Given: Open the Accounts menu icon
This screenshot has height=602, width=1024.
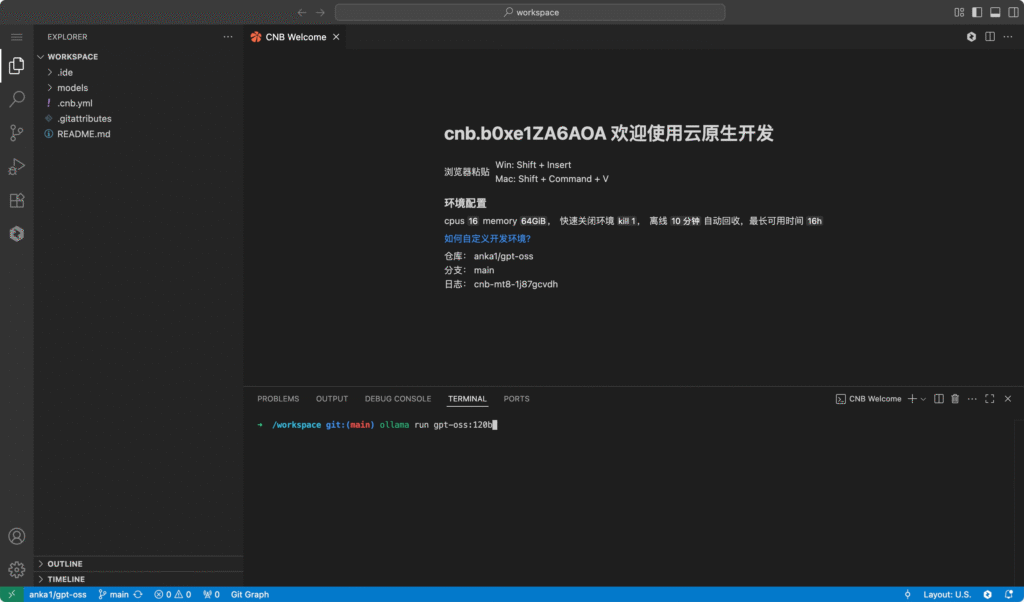Looking at the screenshot, I should [x=17, y=537].
